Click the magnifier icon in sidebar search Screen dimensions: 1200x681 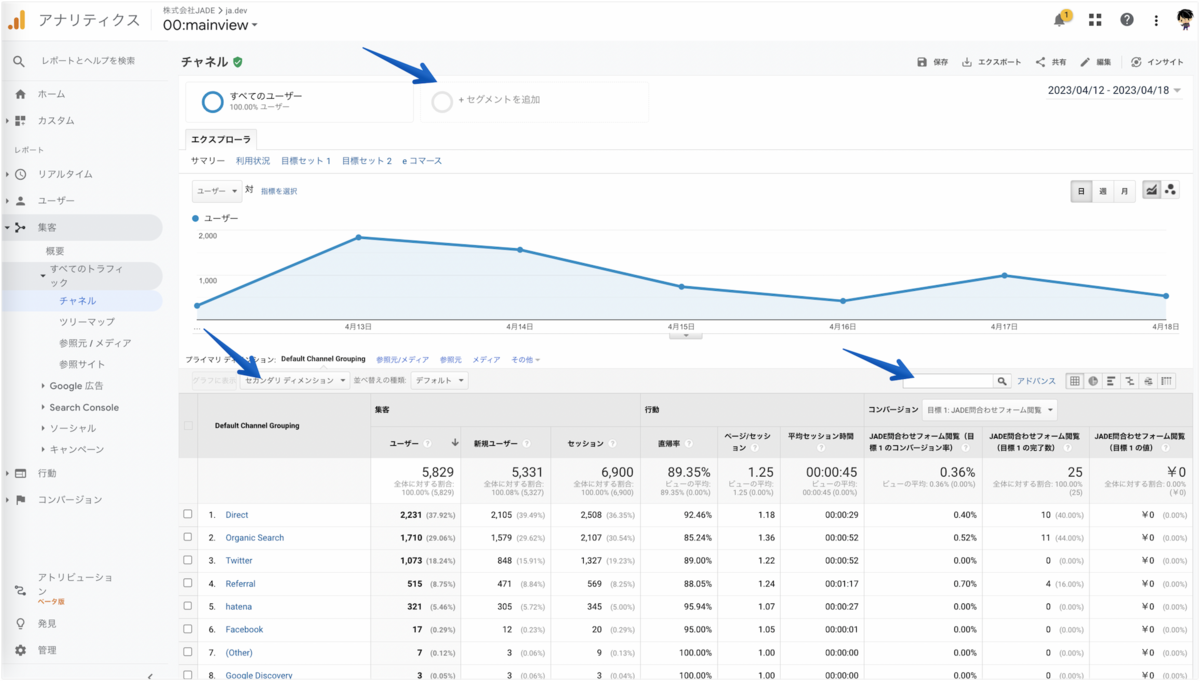pos(19,61)
